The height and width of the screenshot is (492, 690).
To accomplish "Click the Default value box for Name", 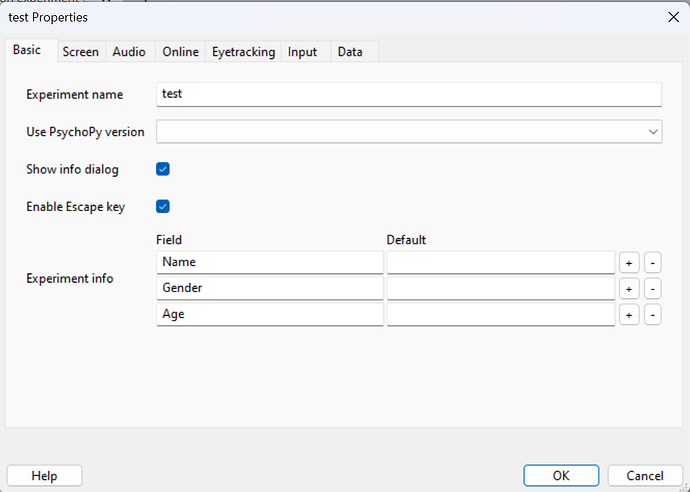I will 501,262.
